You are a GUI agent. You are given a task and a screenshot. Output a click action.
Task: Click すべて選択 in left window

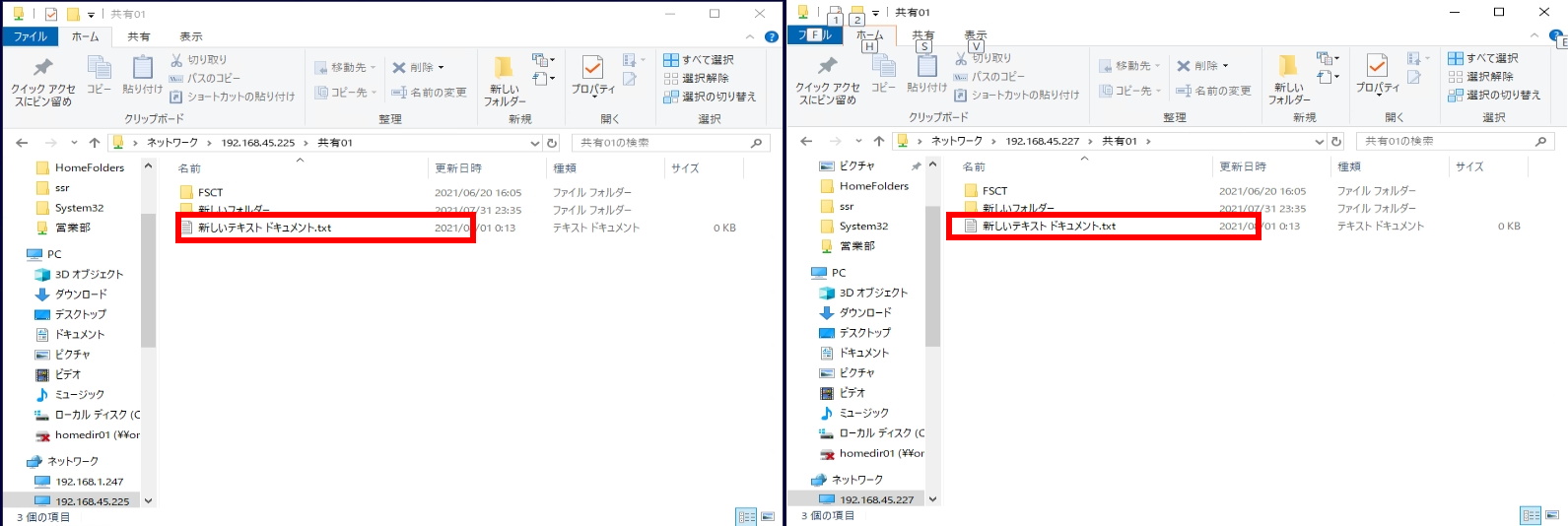point(699,60)
